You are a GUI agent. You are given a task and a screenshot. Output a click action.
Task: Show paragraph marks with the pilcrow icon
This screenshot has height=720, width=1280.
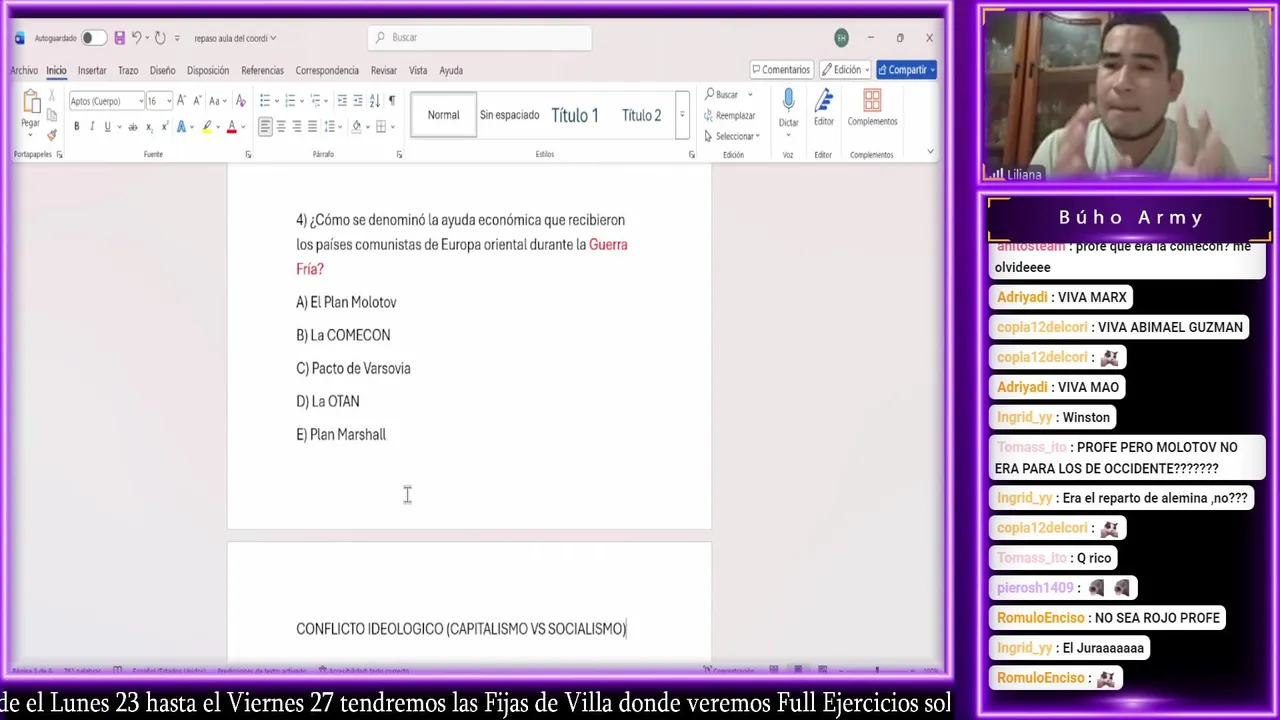(x=391, y=101)
